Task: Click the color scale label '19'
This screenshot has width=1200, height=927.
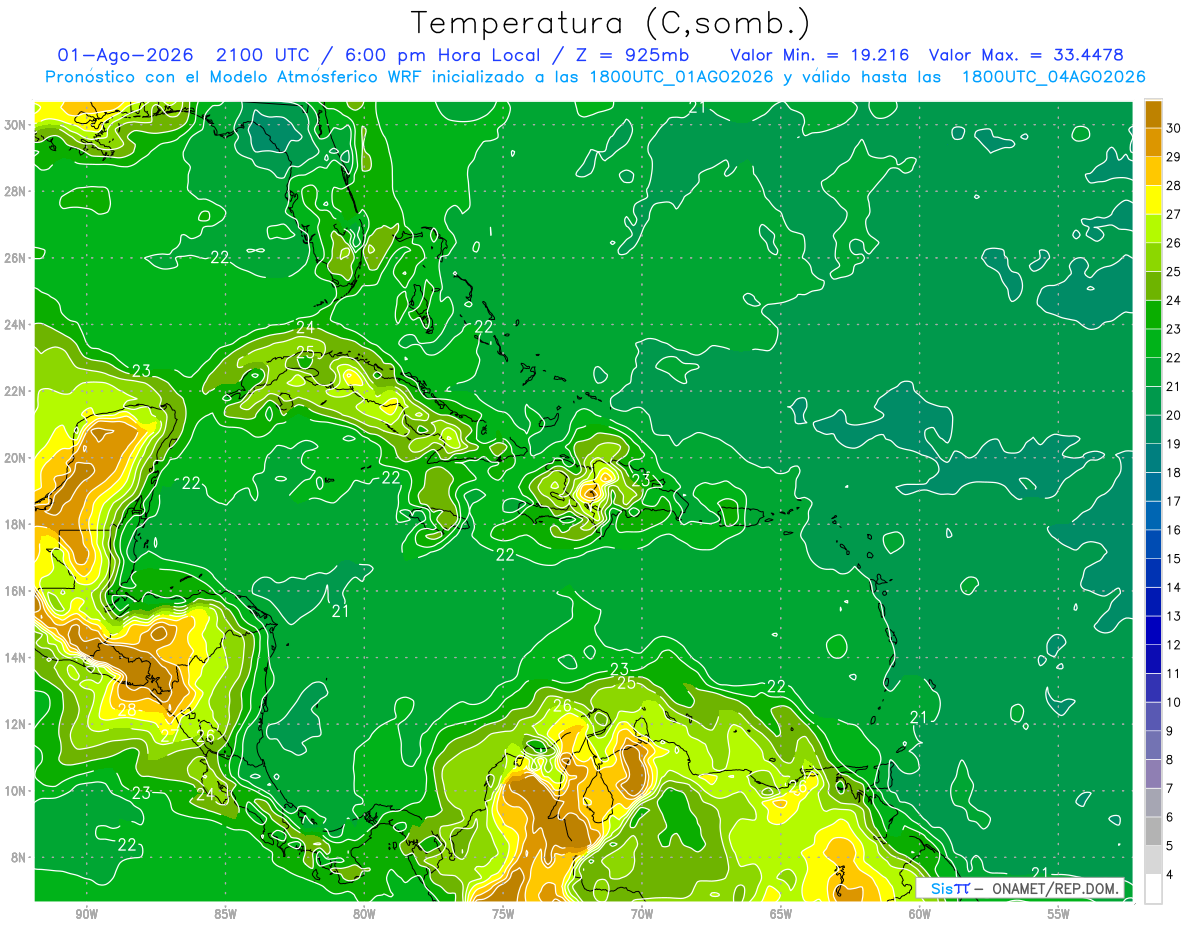Action: 1174,444
